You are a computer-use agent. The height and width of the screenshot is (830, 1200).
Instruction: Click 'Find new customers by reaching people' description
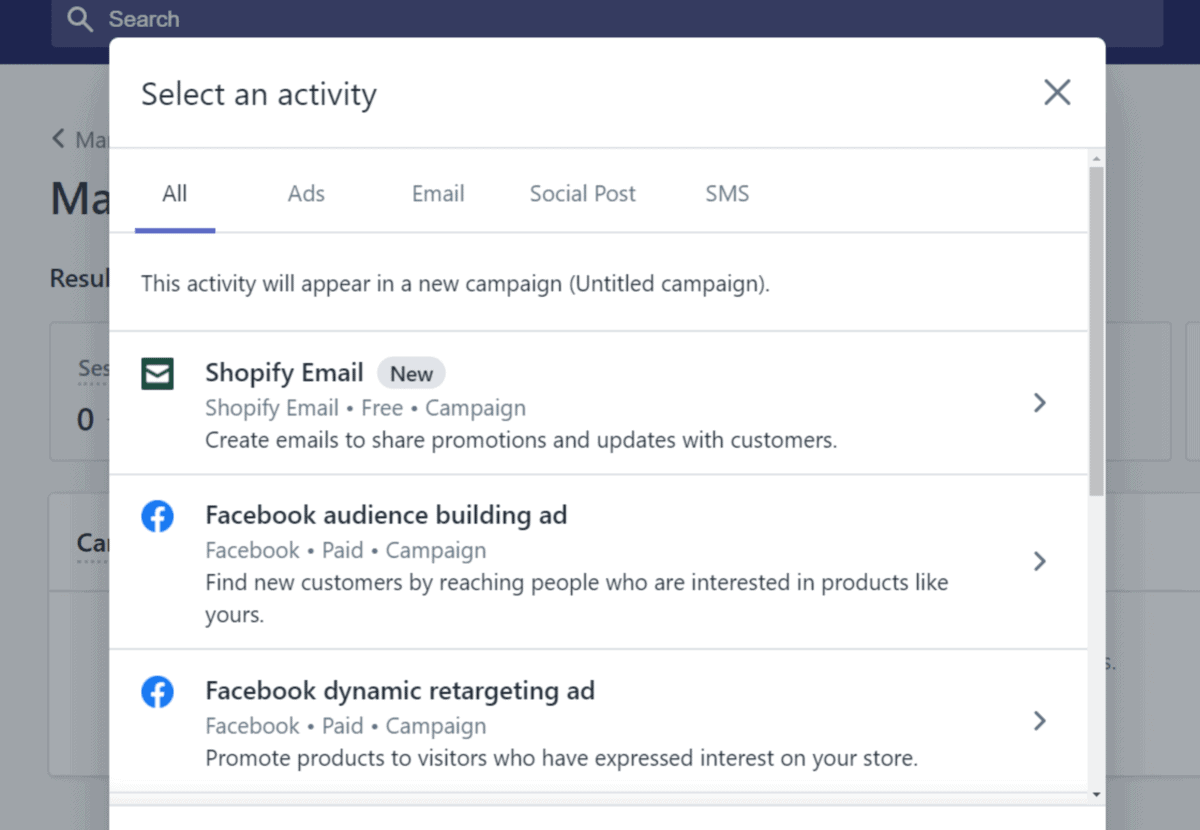tap(577, 598)
